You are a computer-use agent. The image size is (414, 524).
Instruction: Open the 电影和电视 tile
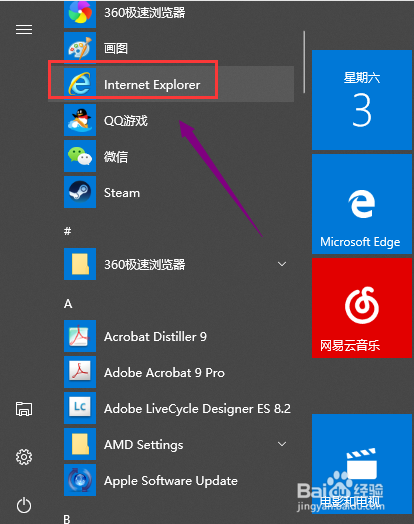click(362, 464)
